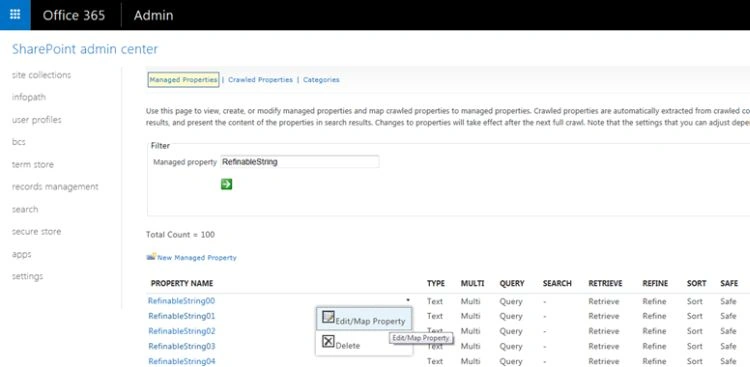750x367 pixels.
Task: Open the Office 365 app launcher grid
Action: coord(15,15)
